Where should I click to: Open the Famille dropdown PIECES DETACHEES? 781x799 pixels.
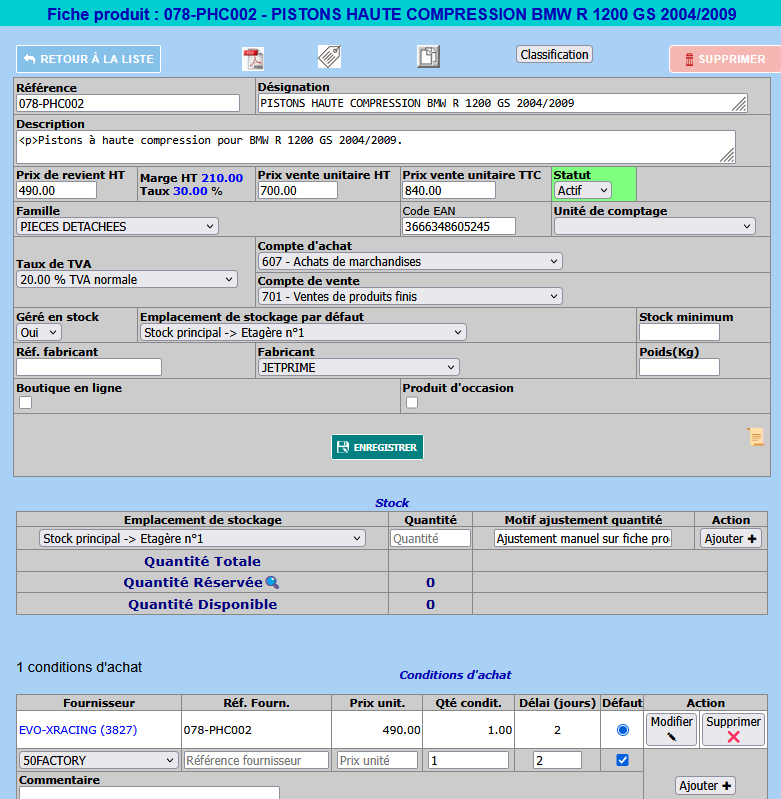(117, 227)
